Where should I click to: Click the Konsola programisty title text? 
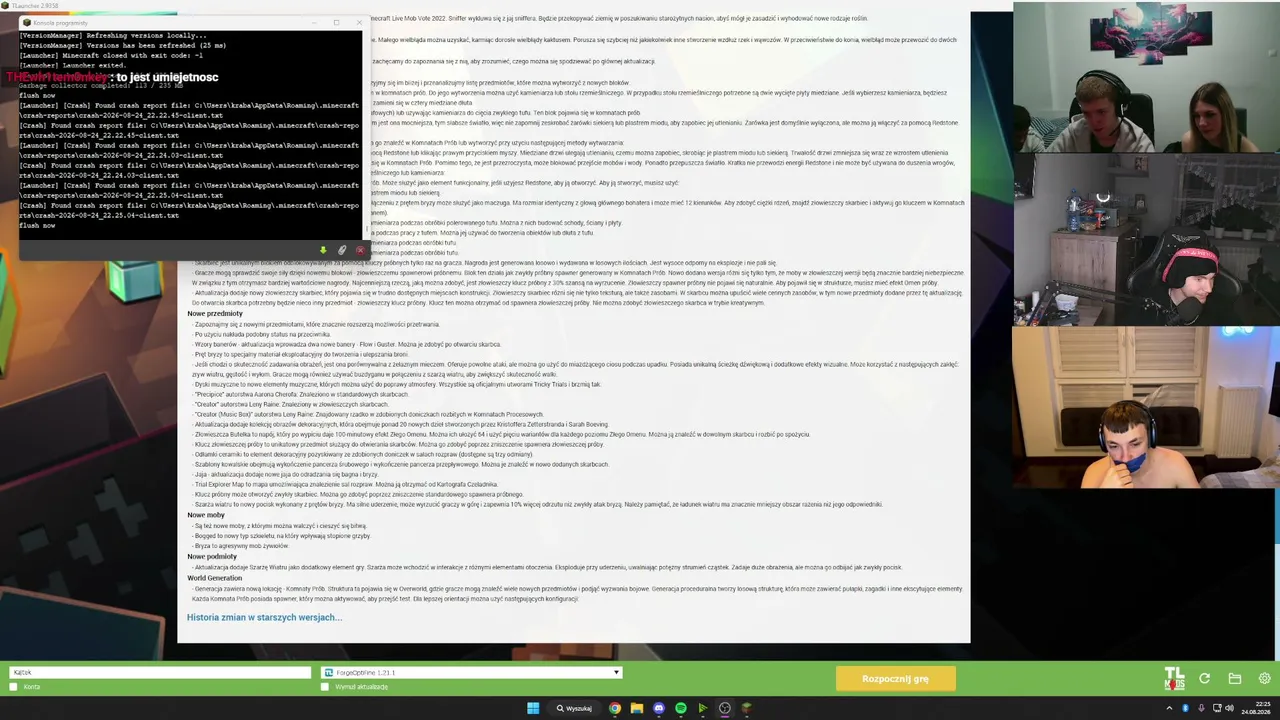click(x=60, y=22)
